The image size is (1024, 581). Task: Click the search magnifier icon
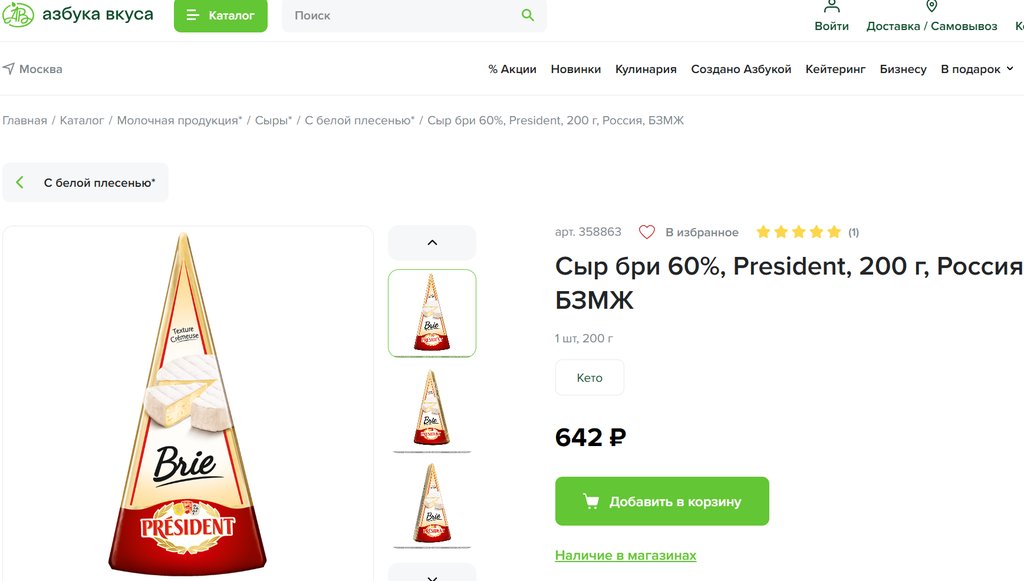click(528, 15)
